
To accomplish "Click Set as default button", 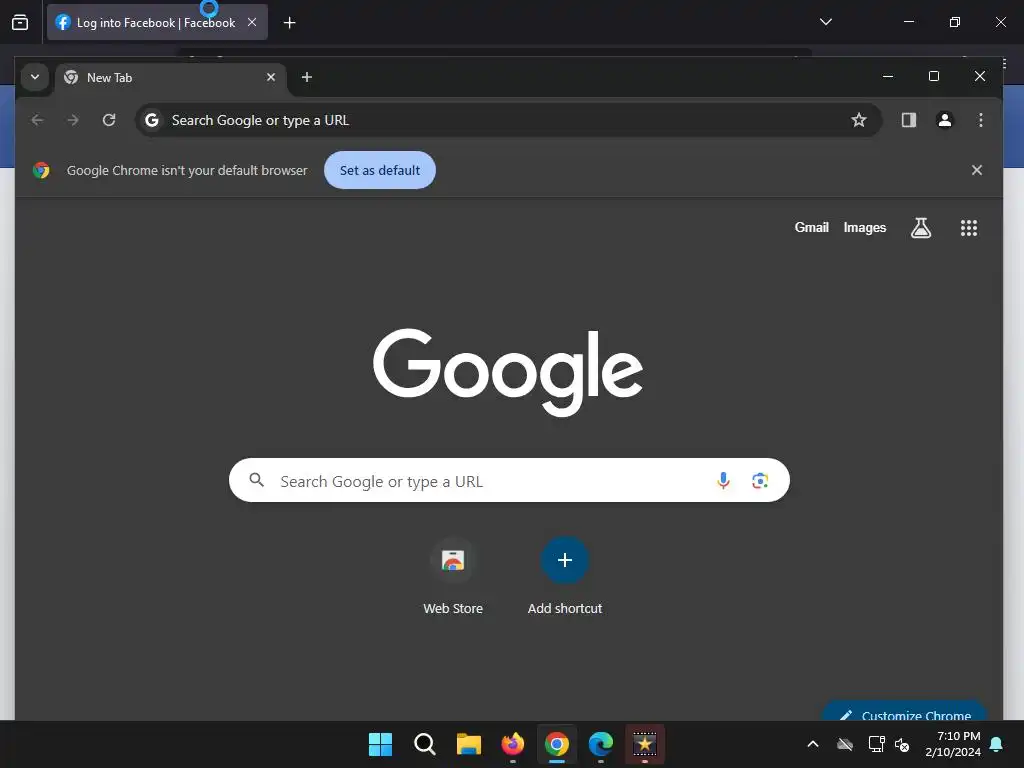I will pyautogui.click(x=380, y=170).
